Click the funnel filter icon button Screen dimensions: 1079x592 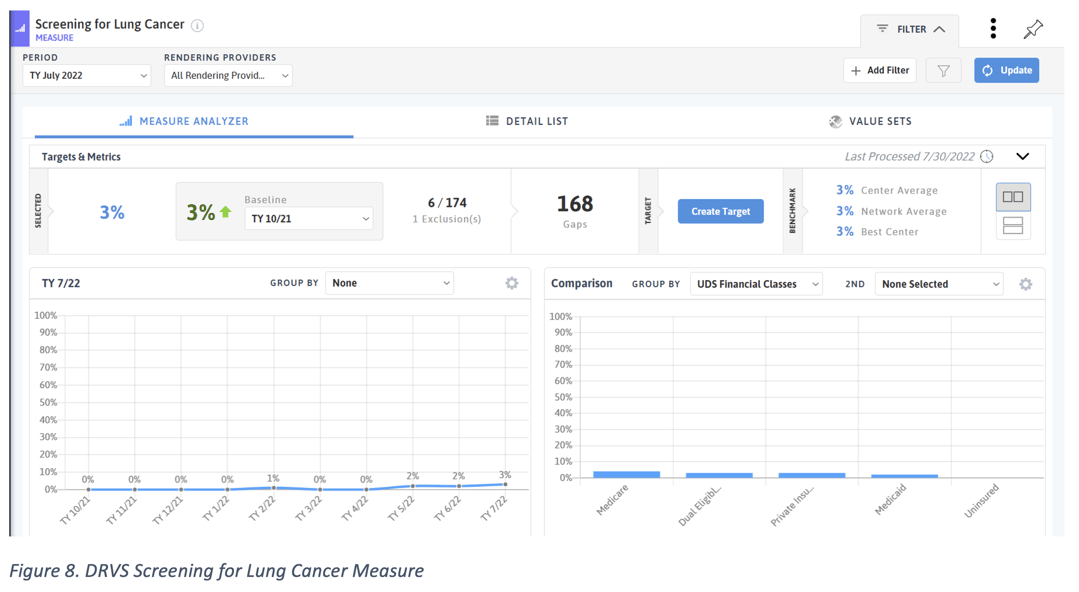click(943, 70)
